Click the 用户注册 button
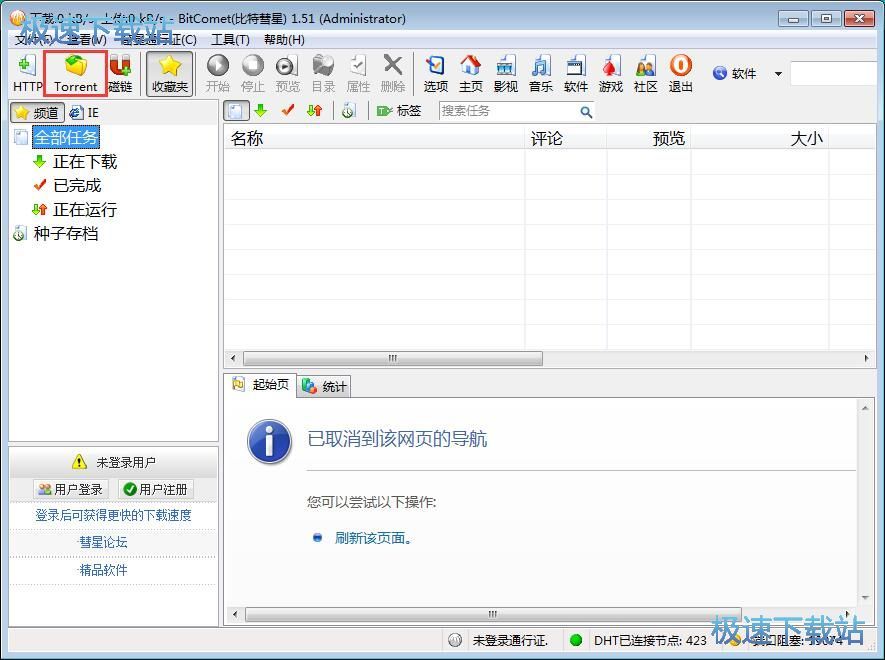Viewport: 885px width, 660px height. pos(156,489)
